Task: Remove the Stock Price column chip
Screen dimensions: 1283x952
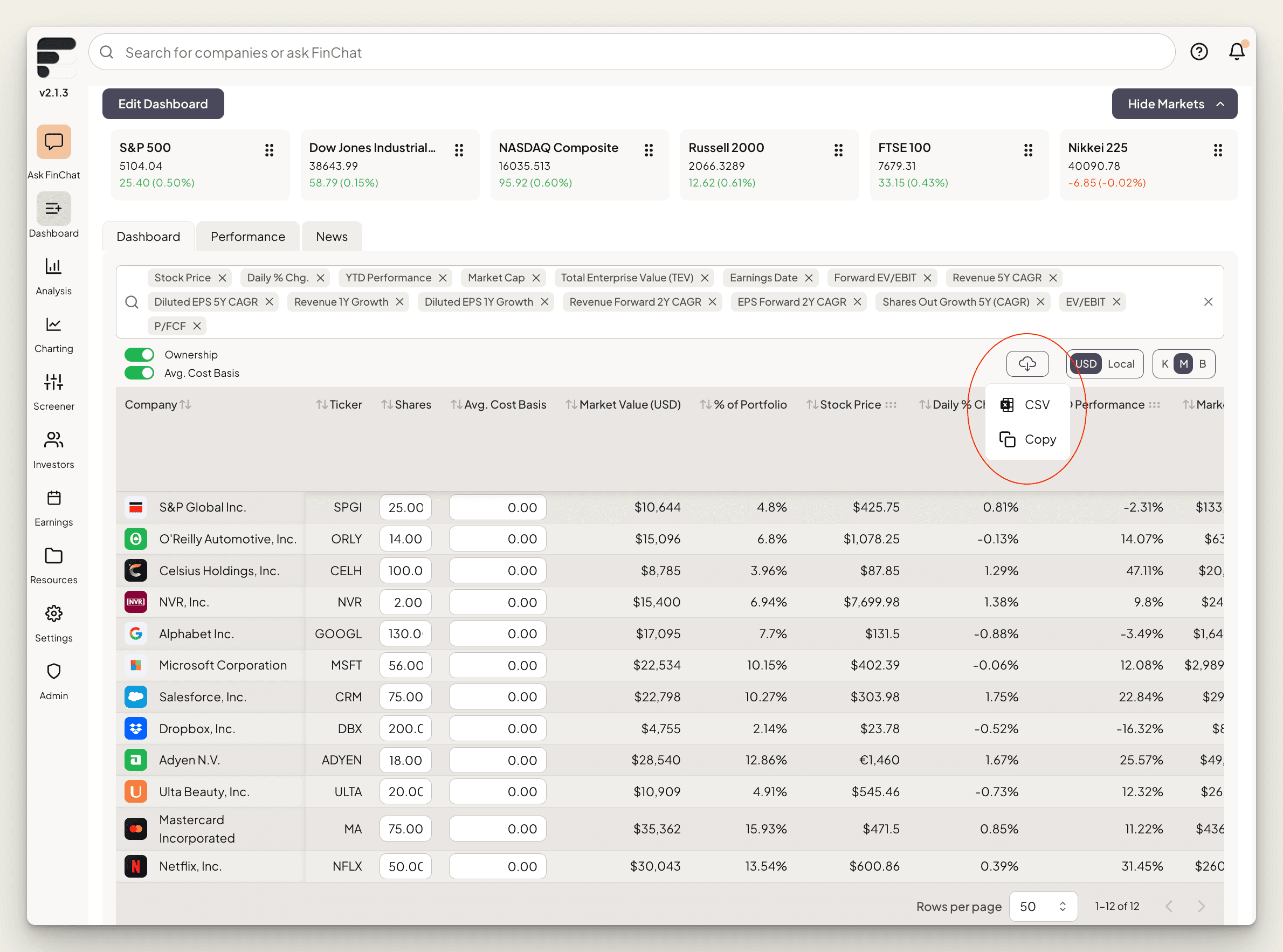Action: coord(223,278)
